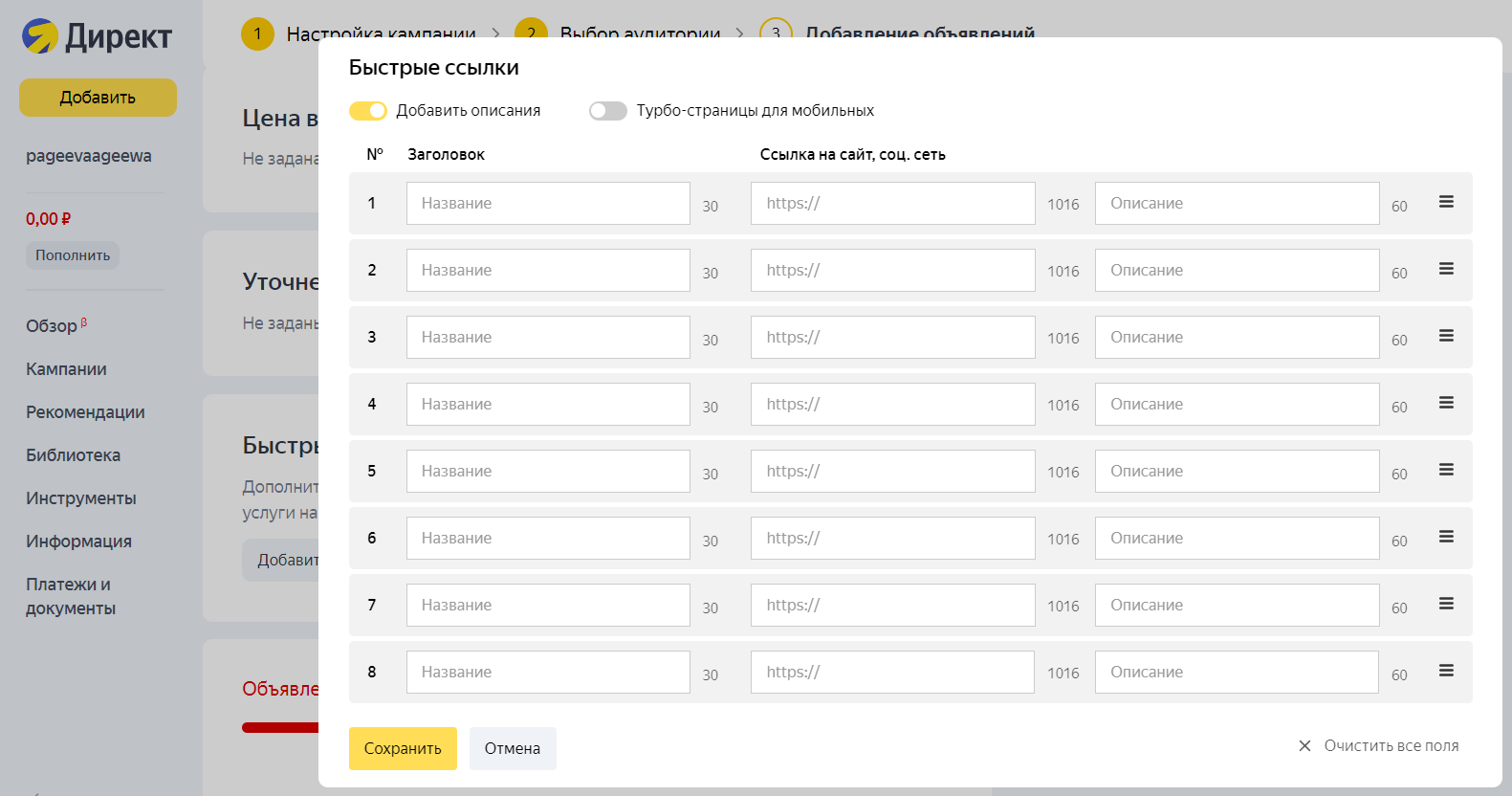Viewport: 1512px width, 796px height.
Task: Focus the https:// link field in row 2
Action: click(893, 270)
